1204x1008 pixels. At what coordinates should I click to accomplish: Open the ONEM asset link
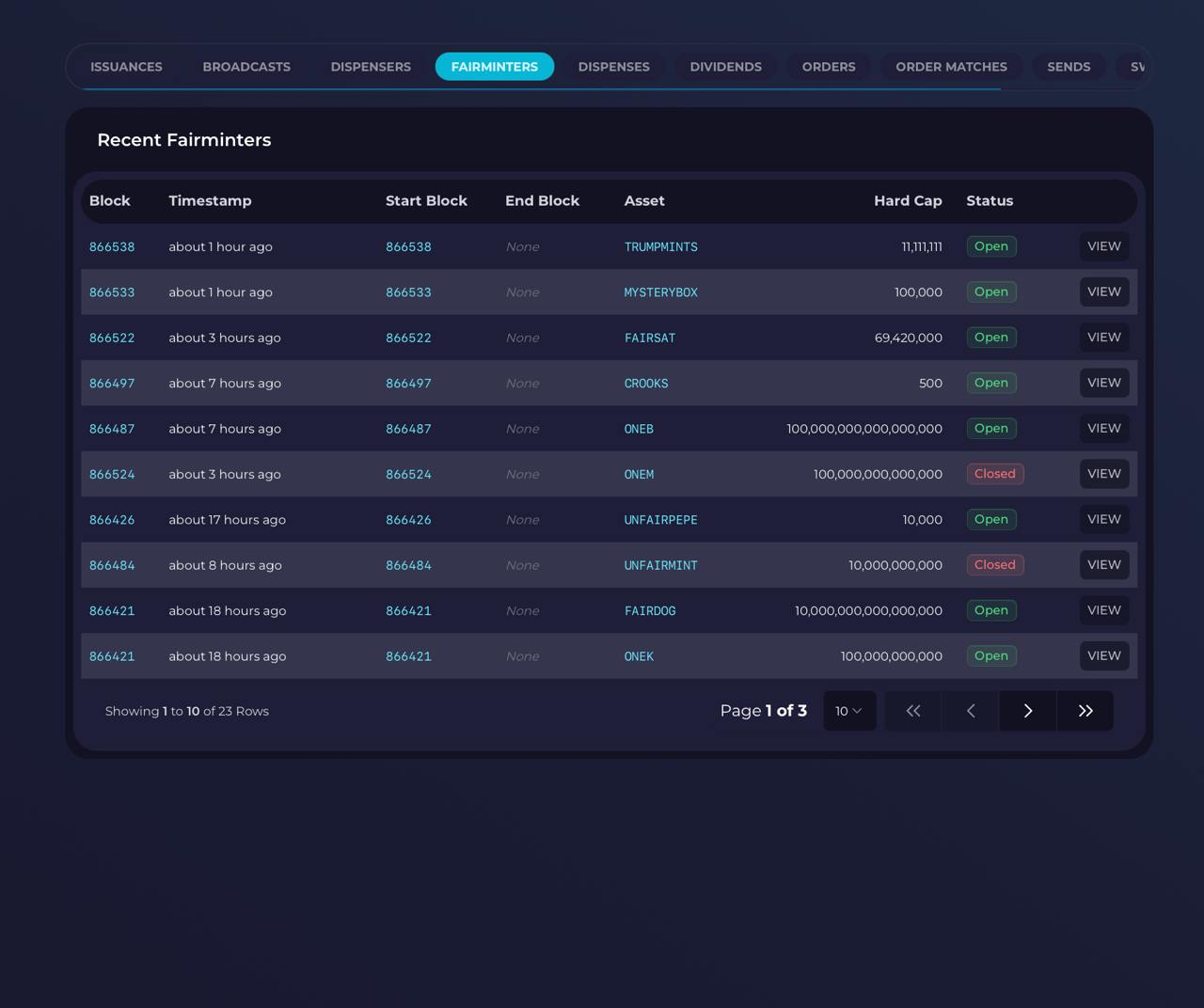click(x=639, y=475)
